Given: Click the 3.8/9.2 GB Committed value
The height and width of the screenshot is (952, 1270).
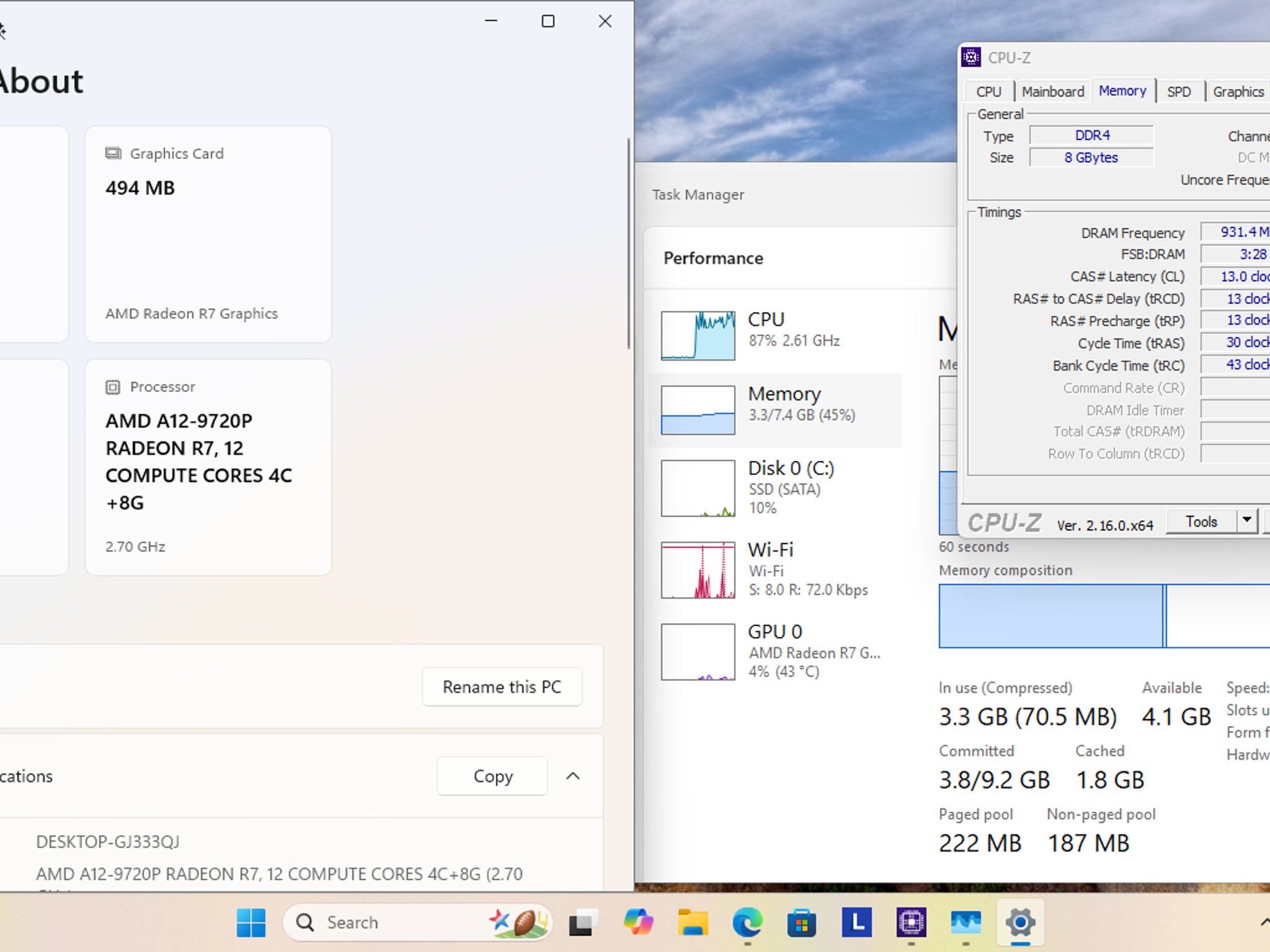Looking at the screenshot, I should click(x=994, y=780).
